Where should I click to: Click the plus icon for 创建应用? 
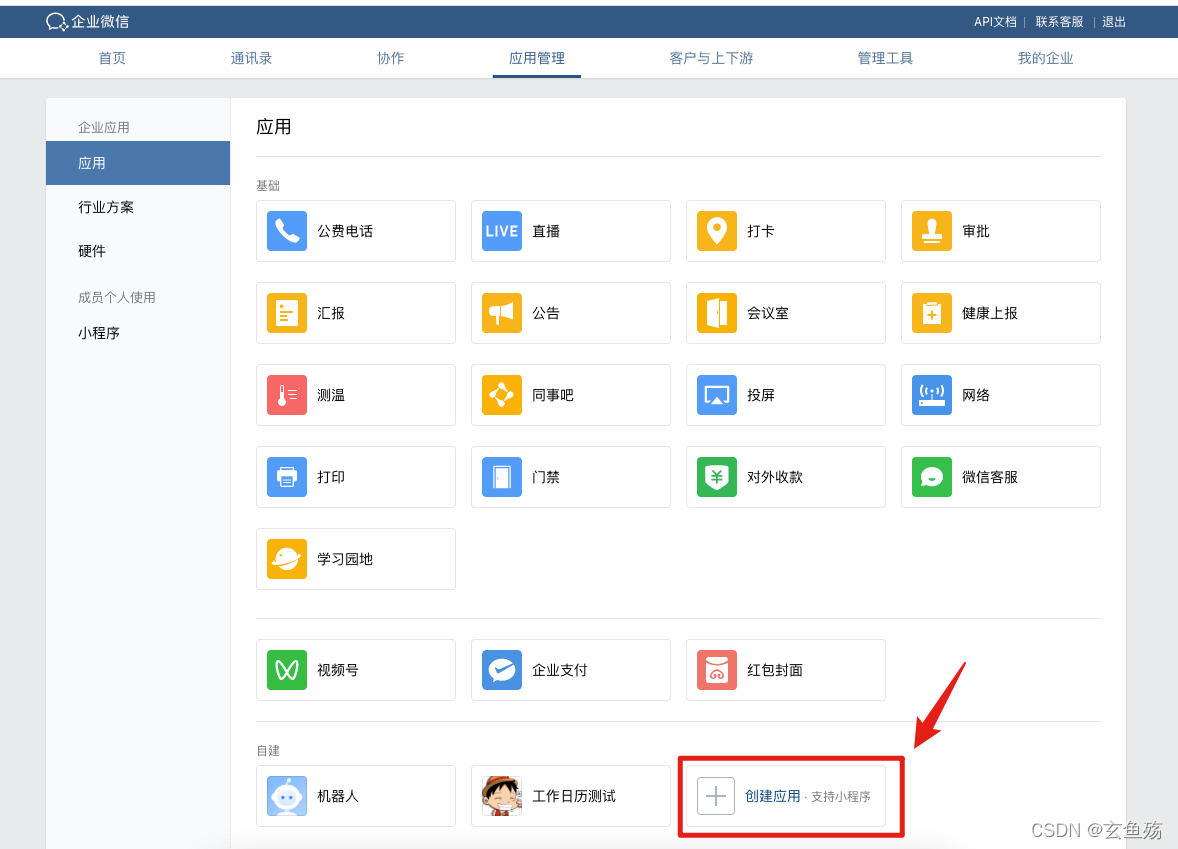click(715, 796)
